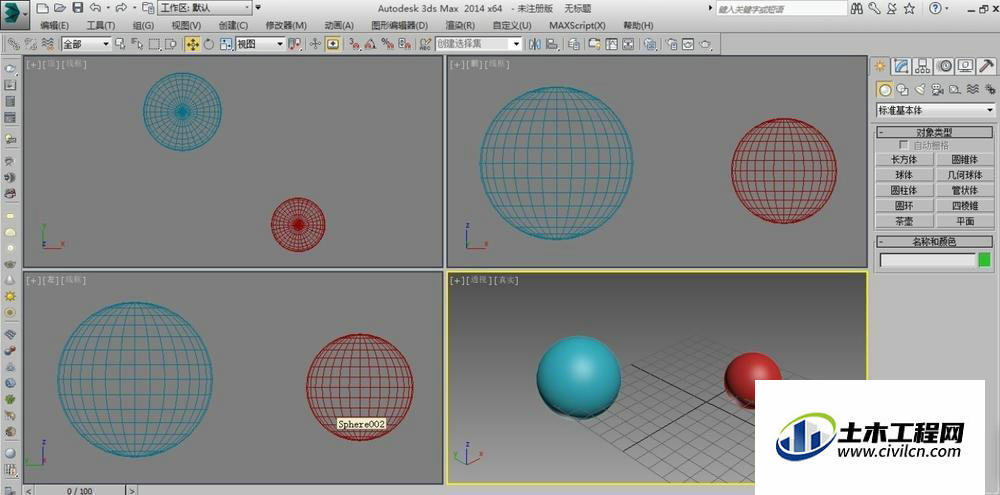Click the Open File folder icon
This screenshot has height=495, width=1000.
[x=60, y=8]
